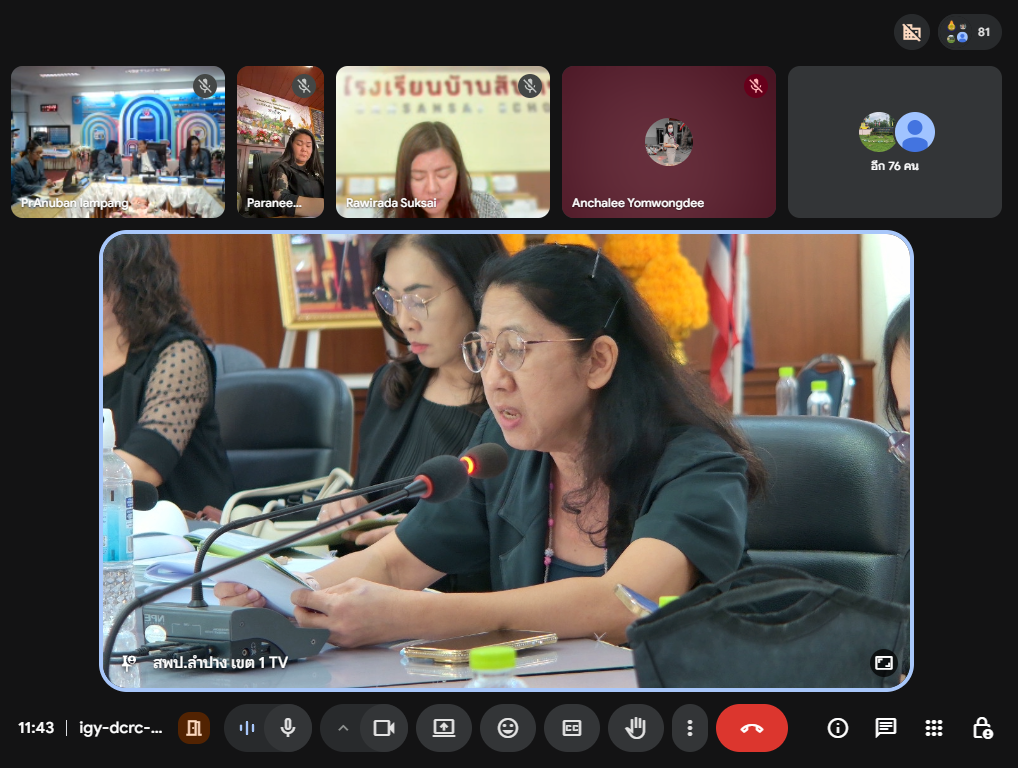Start presenting your screen
The width and height of the screenshot is (1018, 768).
tap(444, 728)
